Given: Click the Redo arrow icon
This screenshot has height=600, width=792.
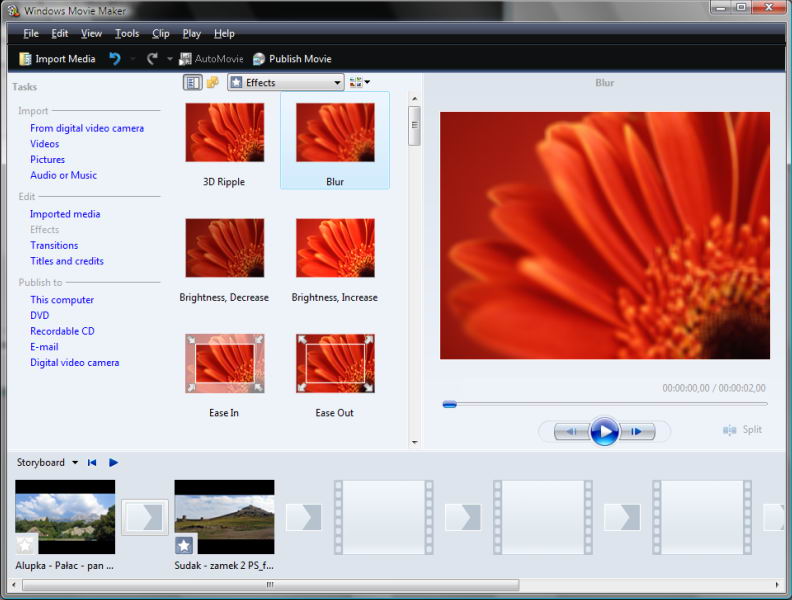Looking at the screenshot, I should [152, 59].
